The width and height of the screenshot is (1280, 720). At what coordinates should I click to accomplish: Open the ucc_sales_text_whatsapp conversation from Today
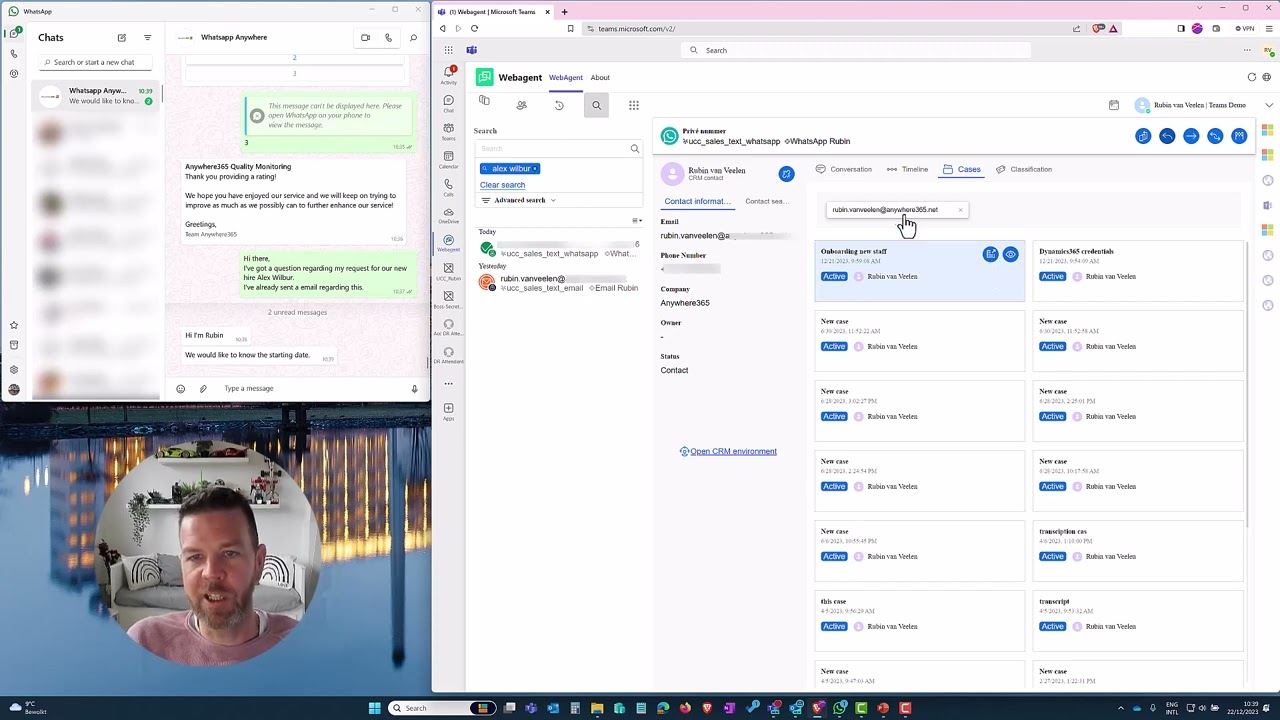(559, 249)
